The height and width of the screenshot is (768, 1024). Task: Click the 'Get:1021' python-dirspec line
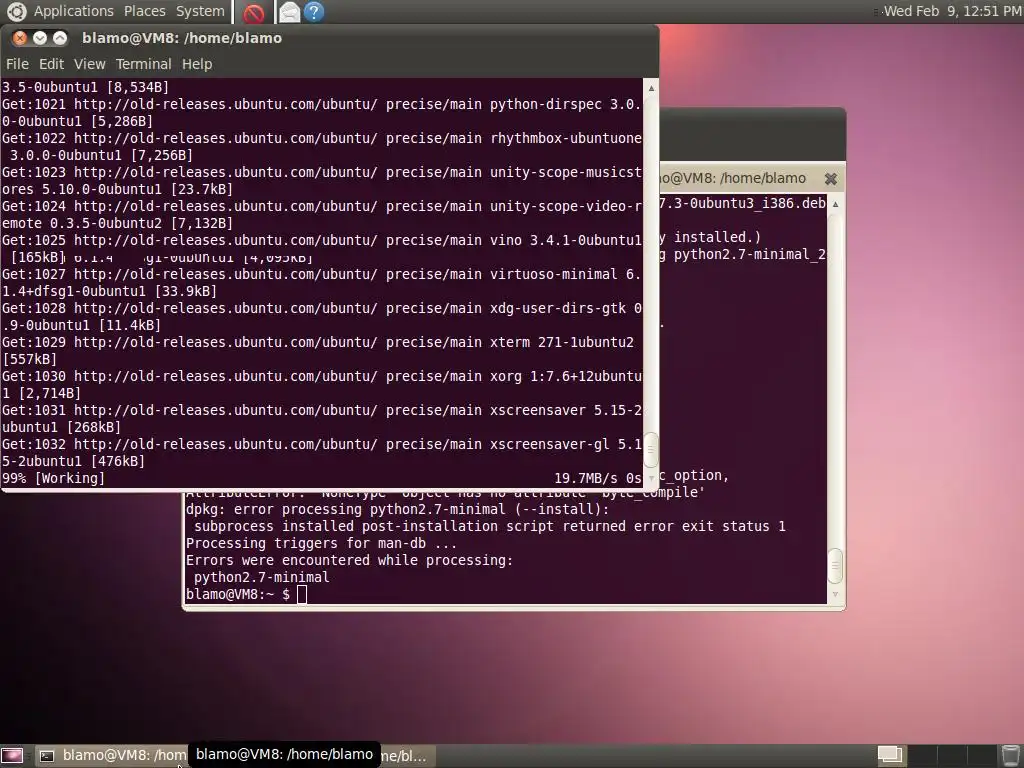[x=321, y=104]
